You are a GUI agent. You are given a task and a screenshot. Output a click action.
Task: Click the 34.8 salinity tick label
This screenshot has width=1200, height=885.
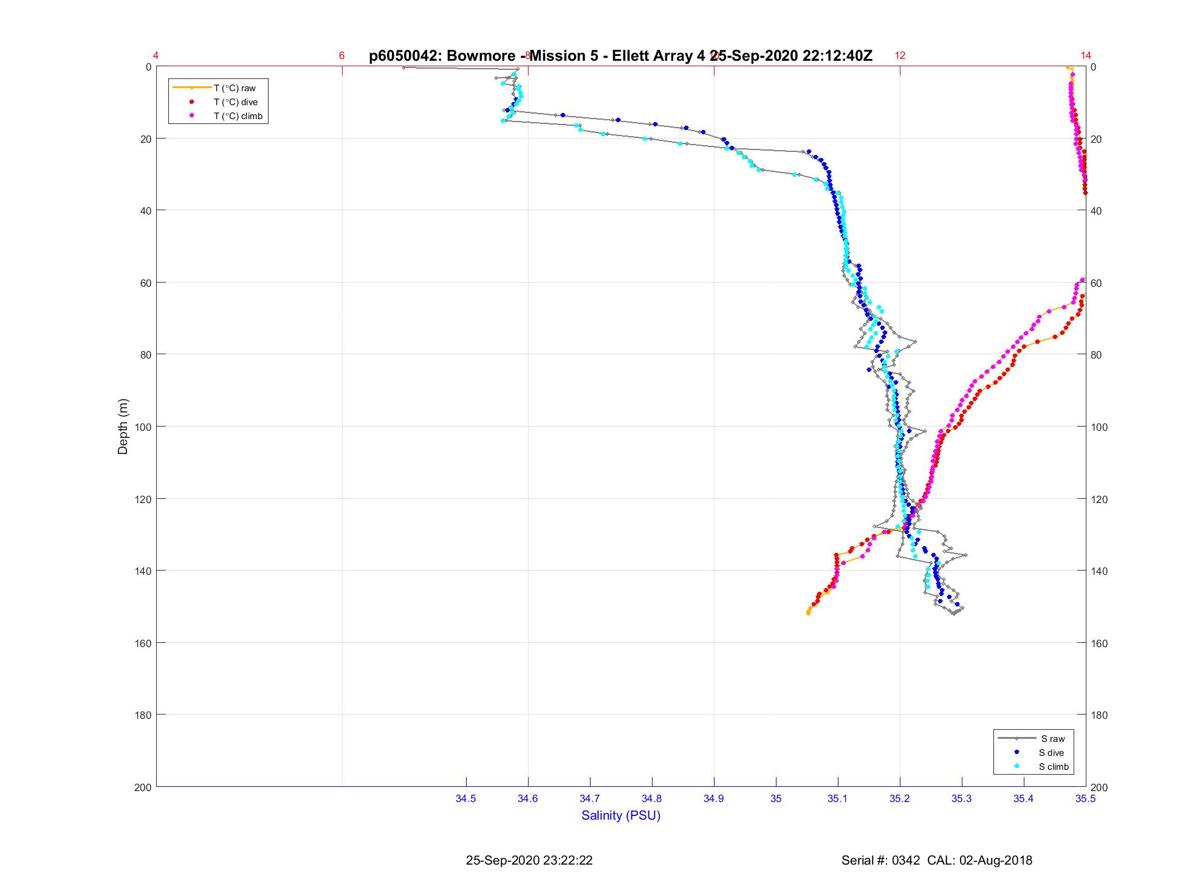(x=652, y=799)
